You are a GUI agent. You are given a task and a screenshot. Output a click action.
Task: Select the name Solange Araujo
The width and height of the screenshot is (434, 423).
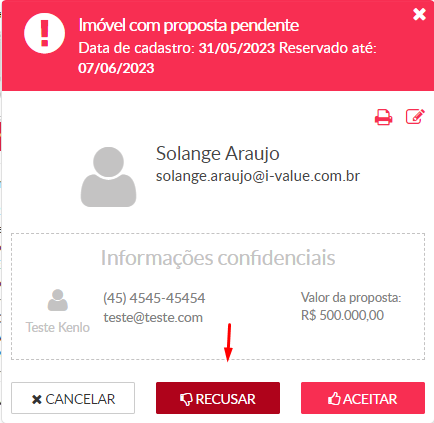pyautogui.click(x=218, y=153)
